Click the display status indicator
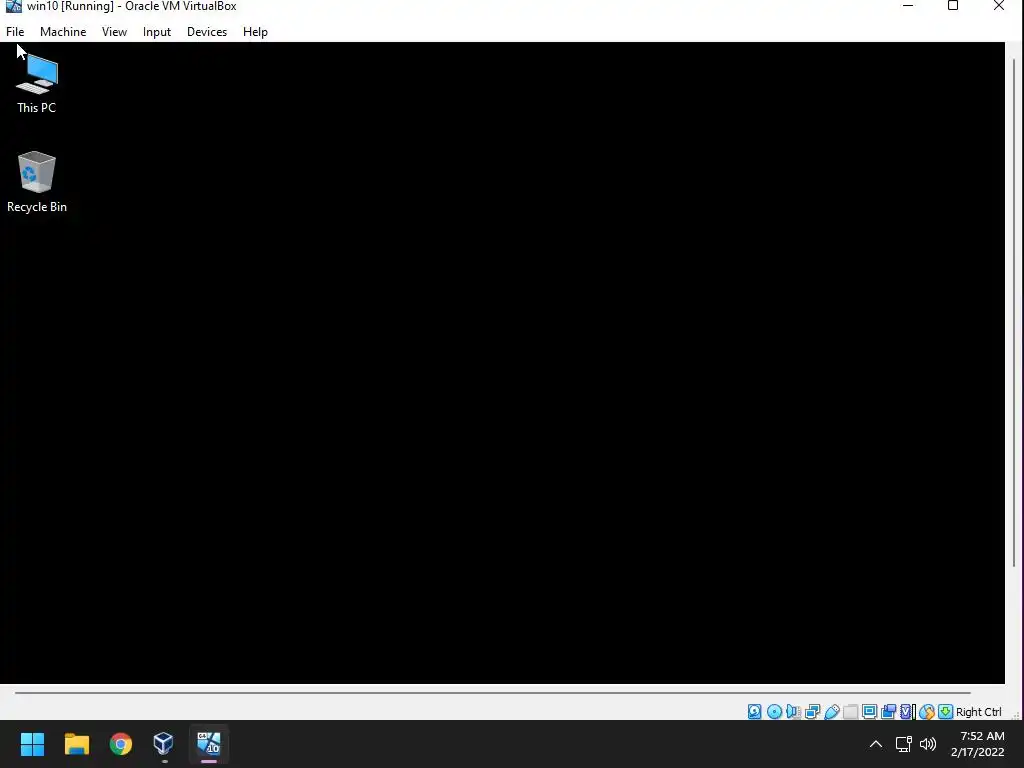 [869, 712]
